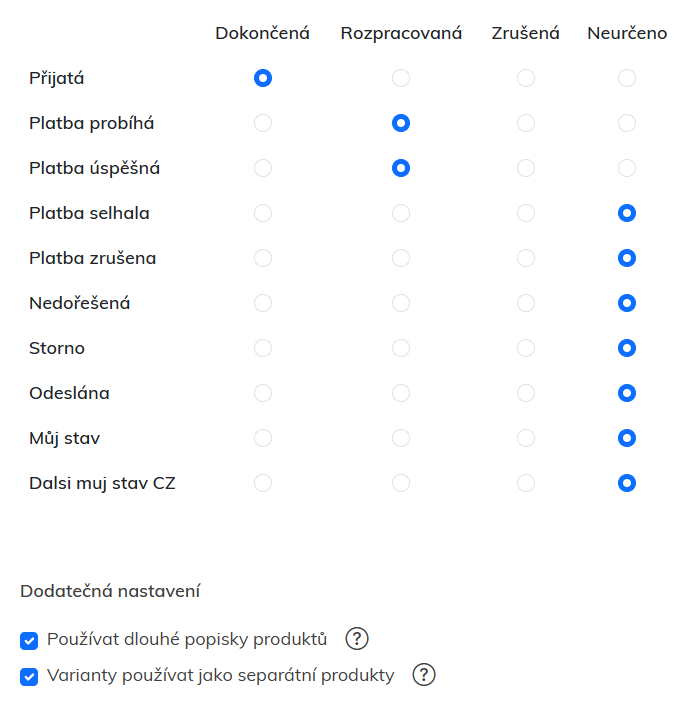693x708 pixels.
Task: Uncheck 'Používat dlouhé popisky produktů' checkbox
Action: (29, 640)
